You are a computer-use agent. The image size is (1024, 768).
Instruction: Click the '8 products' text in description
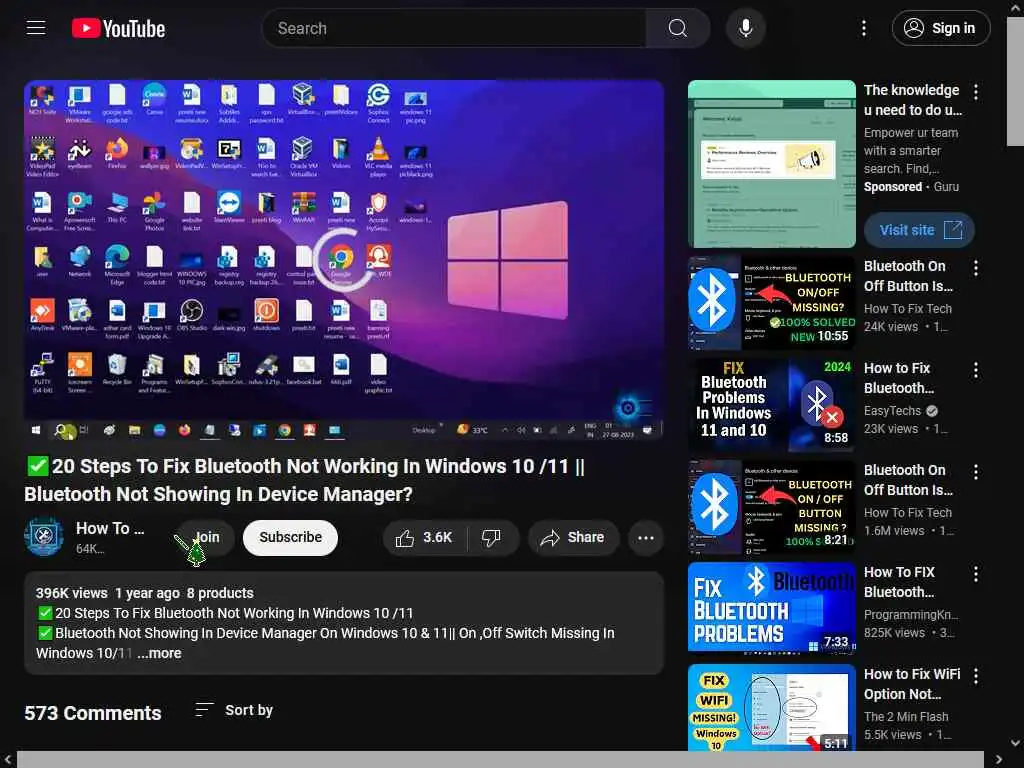point(220,593)
